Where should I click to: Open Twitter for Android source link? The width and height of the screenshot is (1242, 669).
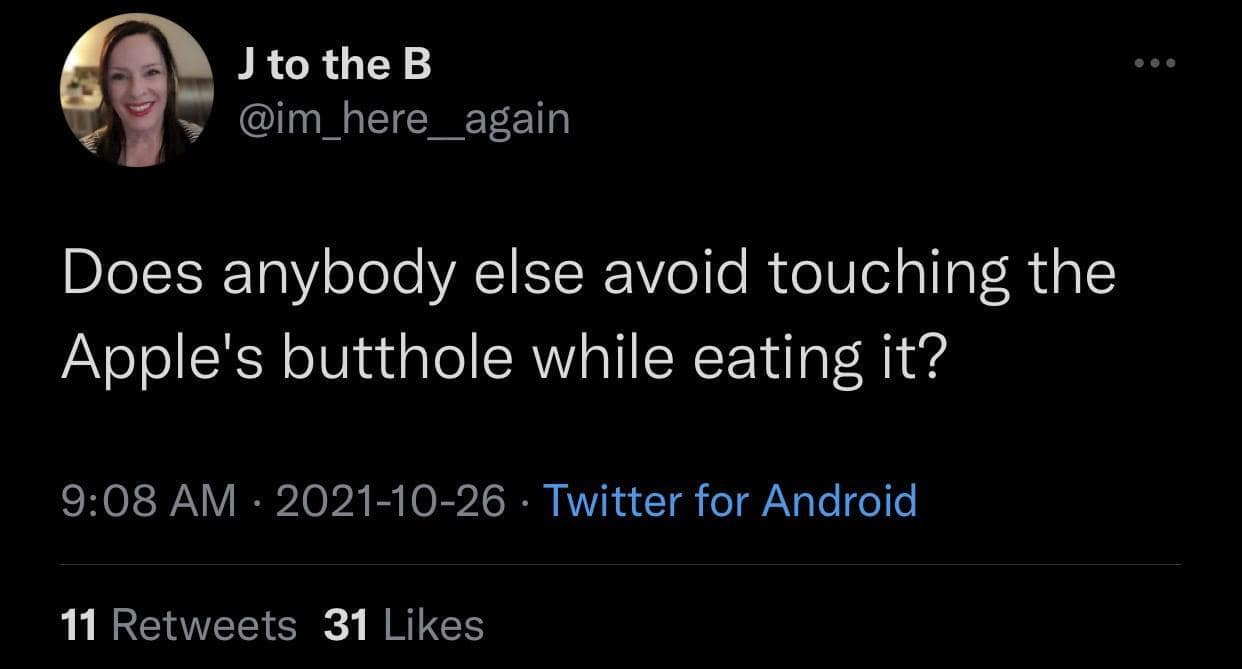coord(729,501)
